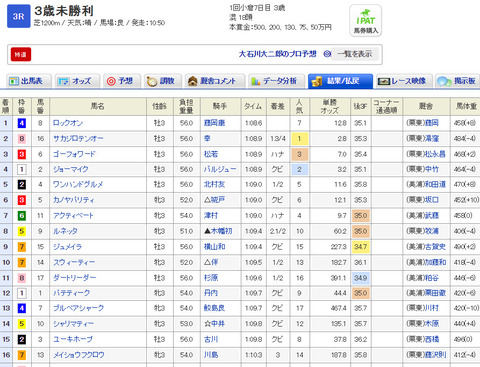Click the IPAT ticket purchase icon
Viewport: 480px width, 367px height.
point(365,21)
